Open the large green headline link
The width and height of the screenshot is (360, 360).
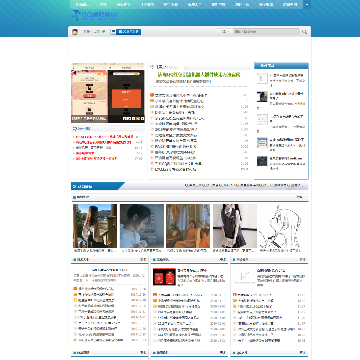(199, 75)
